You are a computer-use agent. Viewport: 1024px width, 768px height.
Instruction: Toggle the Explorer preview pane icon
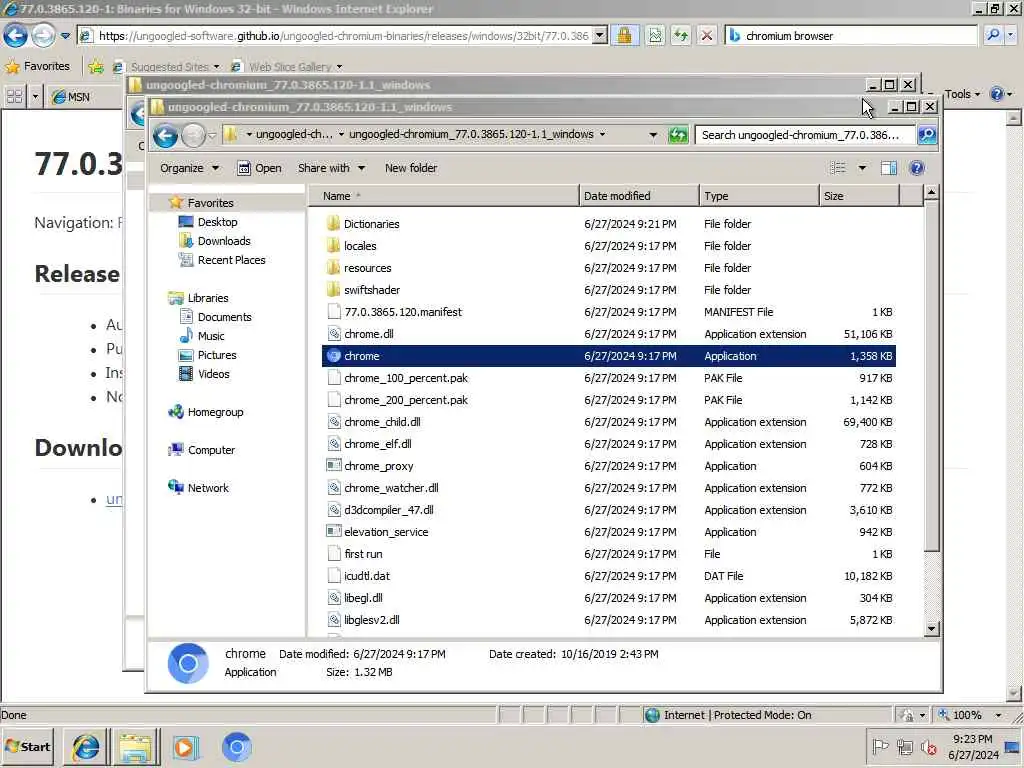coord(888,168)
